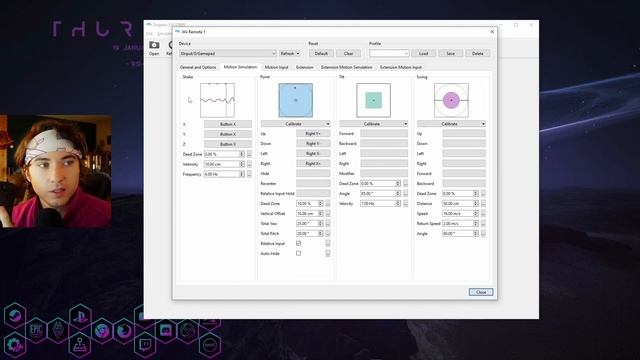The width and height of the screenshot is (640, 360).
Task: Click Point Down mapping Right Y-
Action: [313, 144]
